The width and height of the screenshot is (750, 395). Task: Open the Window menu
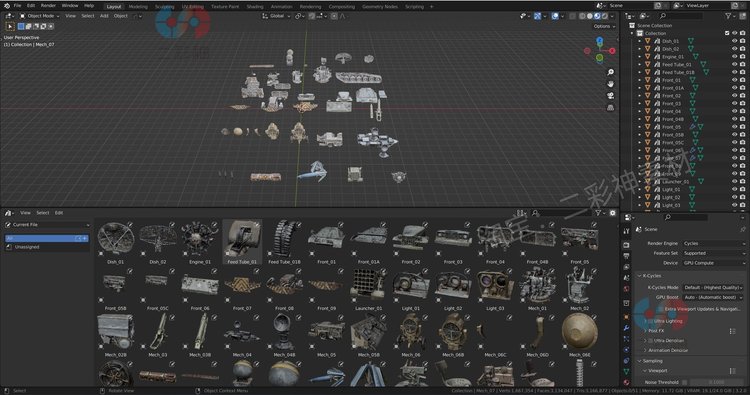tap(70, 6)
